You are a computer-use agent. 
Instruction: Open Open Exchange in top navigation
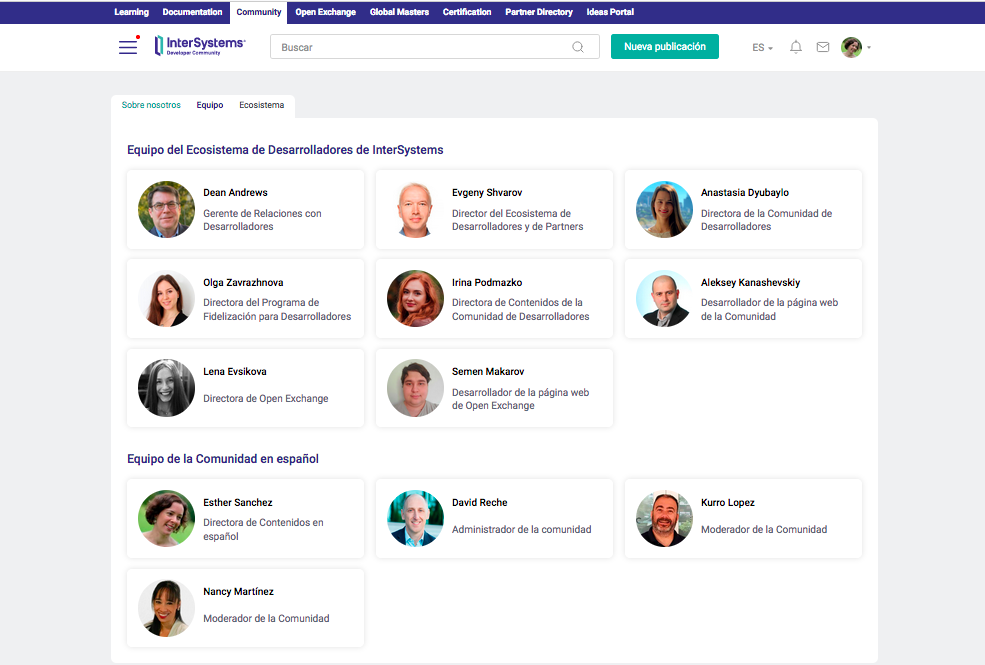326,12
